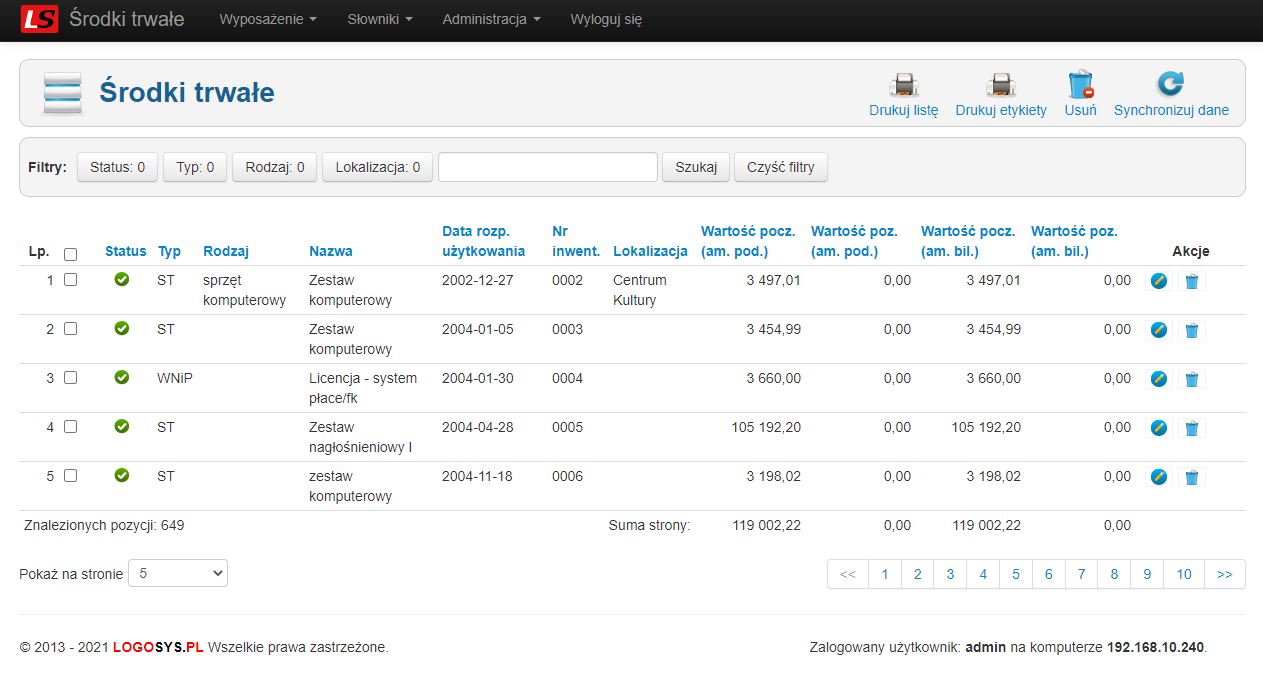This screenshot has height=676, width=1263.
Task: Go to page 5 in pagination
Action: tap(1015, 574)
